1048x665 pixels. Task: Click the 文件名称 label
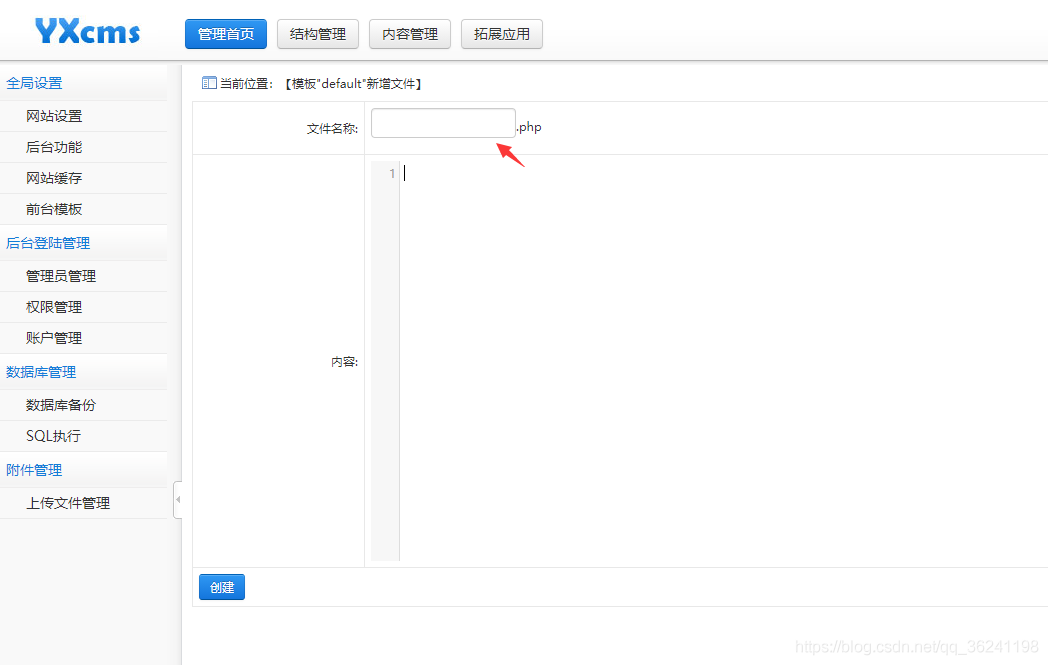[x=332, y=128]
